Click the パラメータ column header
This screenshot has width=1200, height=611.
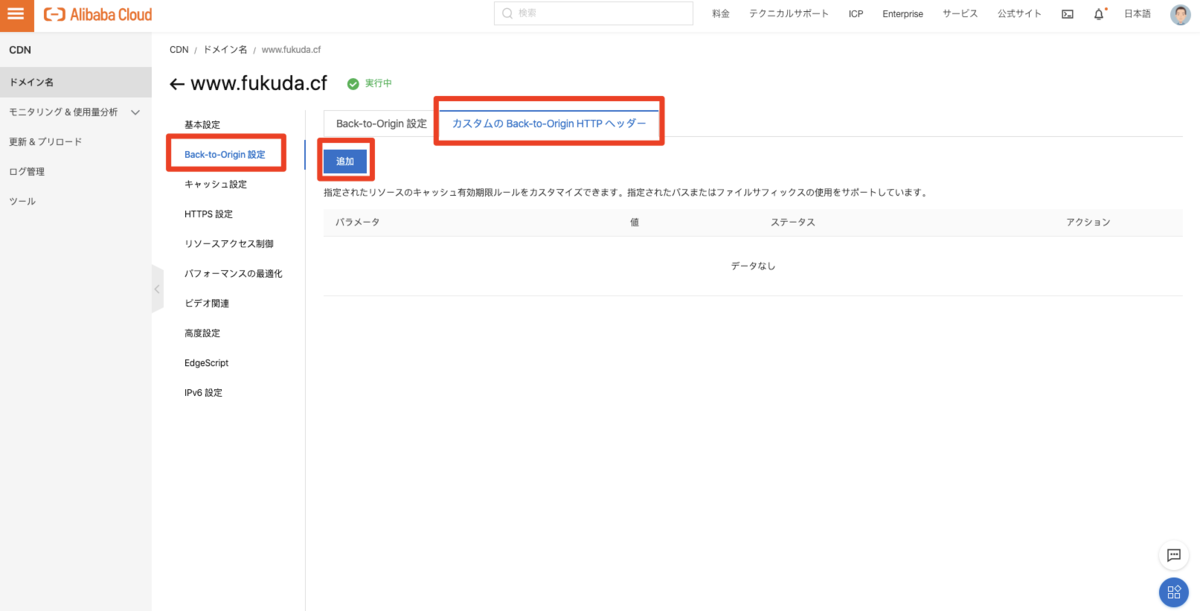(x=358, y=222)
